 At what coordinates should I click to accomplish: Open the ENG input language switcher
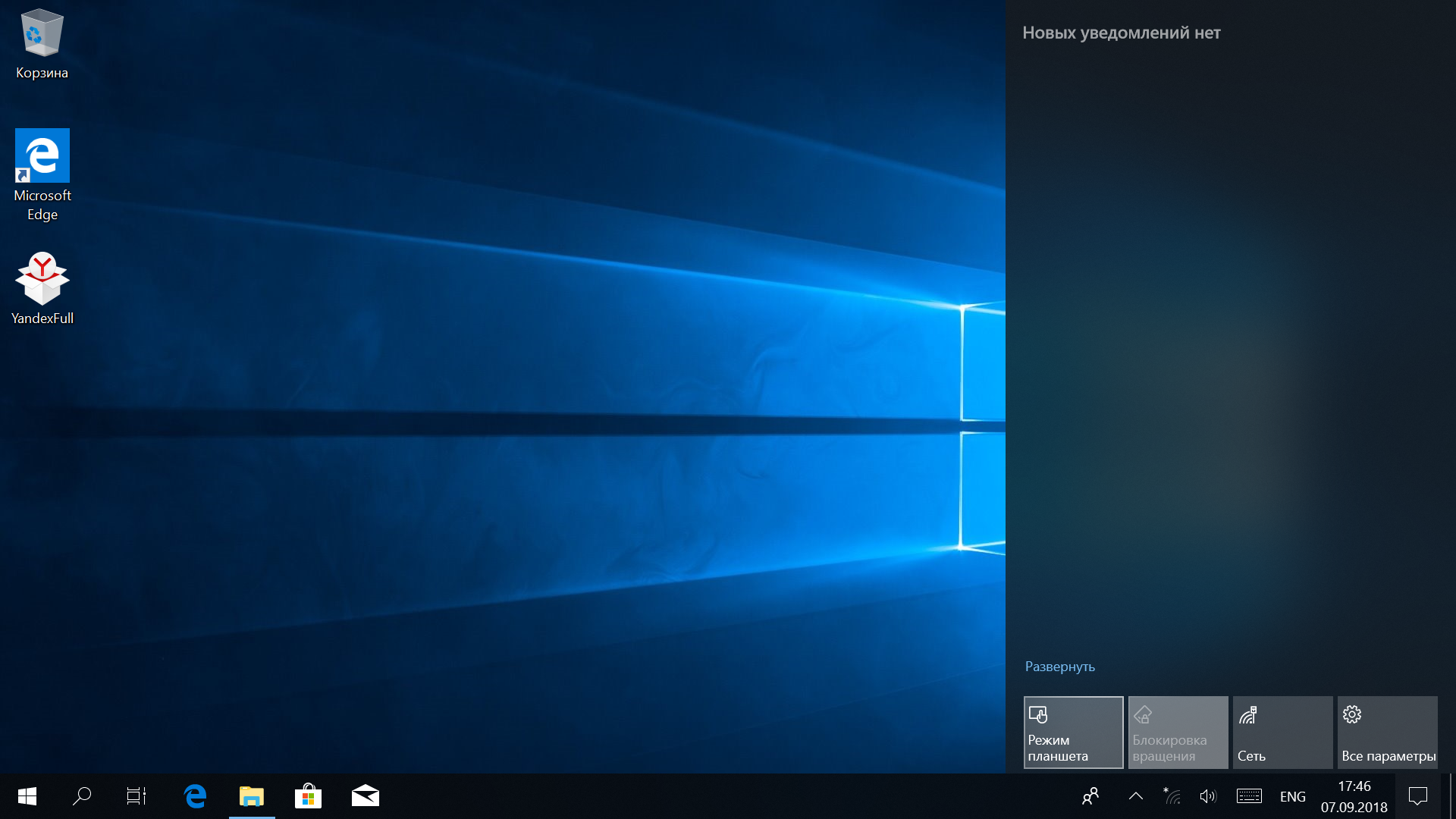tap(1292, 796)
